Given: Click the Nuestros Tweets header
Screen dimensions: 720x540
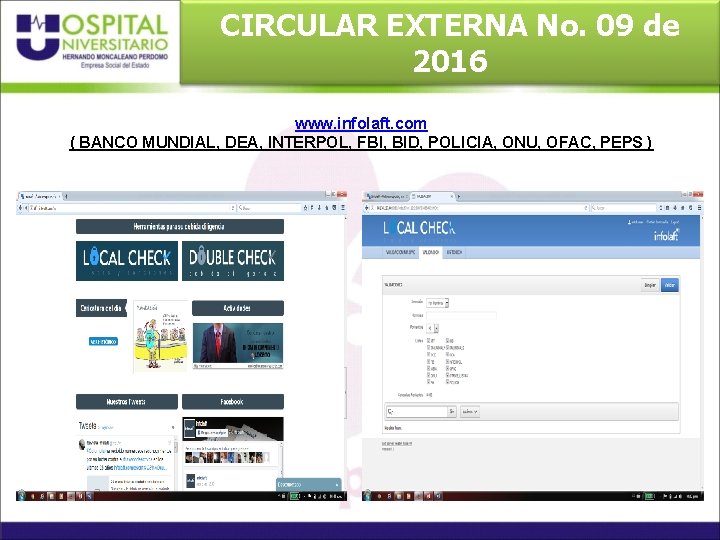Looking at the screenshot, I should click(x=127, y=401).
